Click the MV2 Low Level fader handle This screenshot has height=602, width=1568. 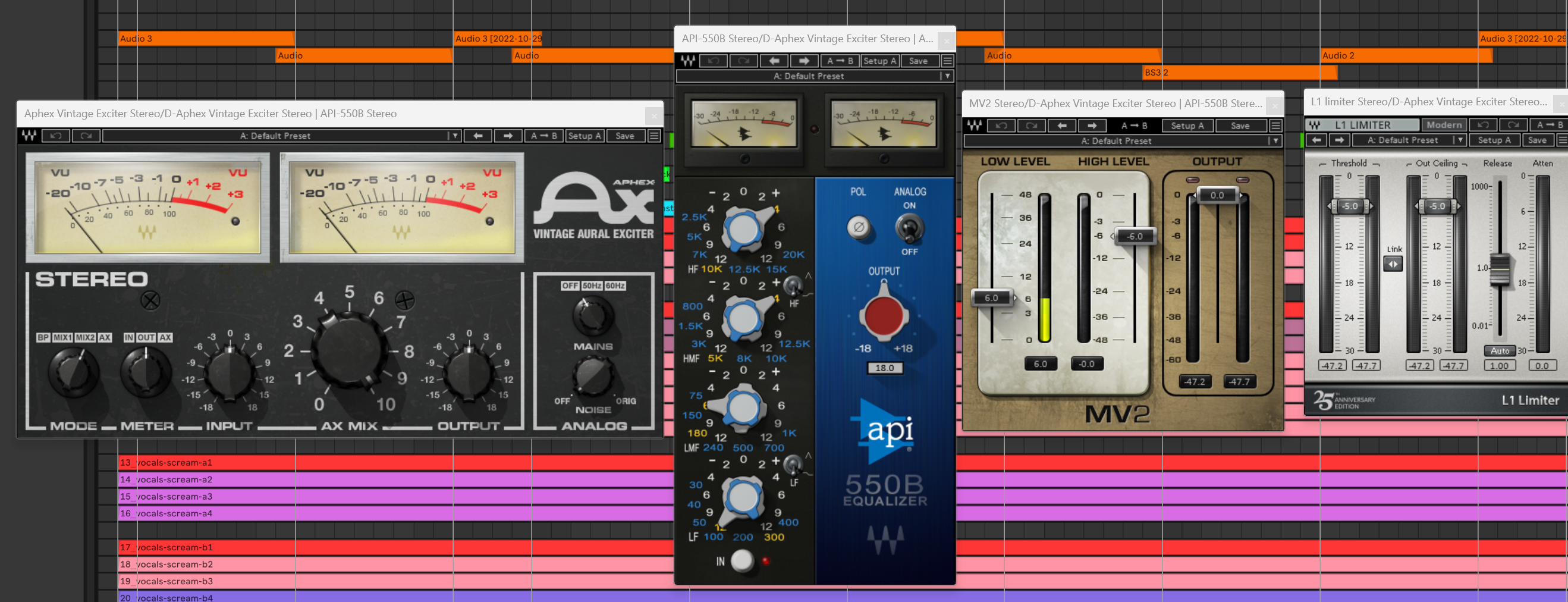point(992,297)
